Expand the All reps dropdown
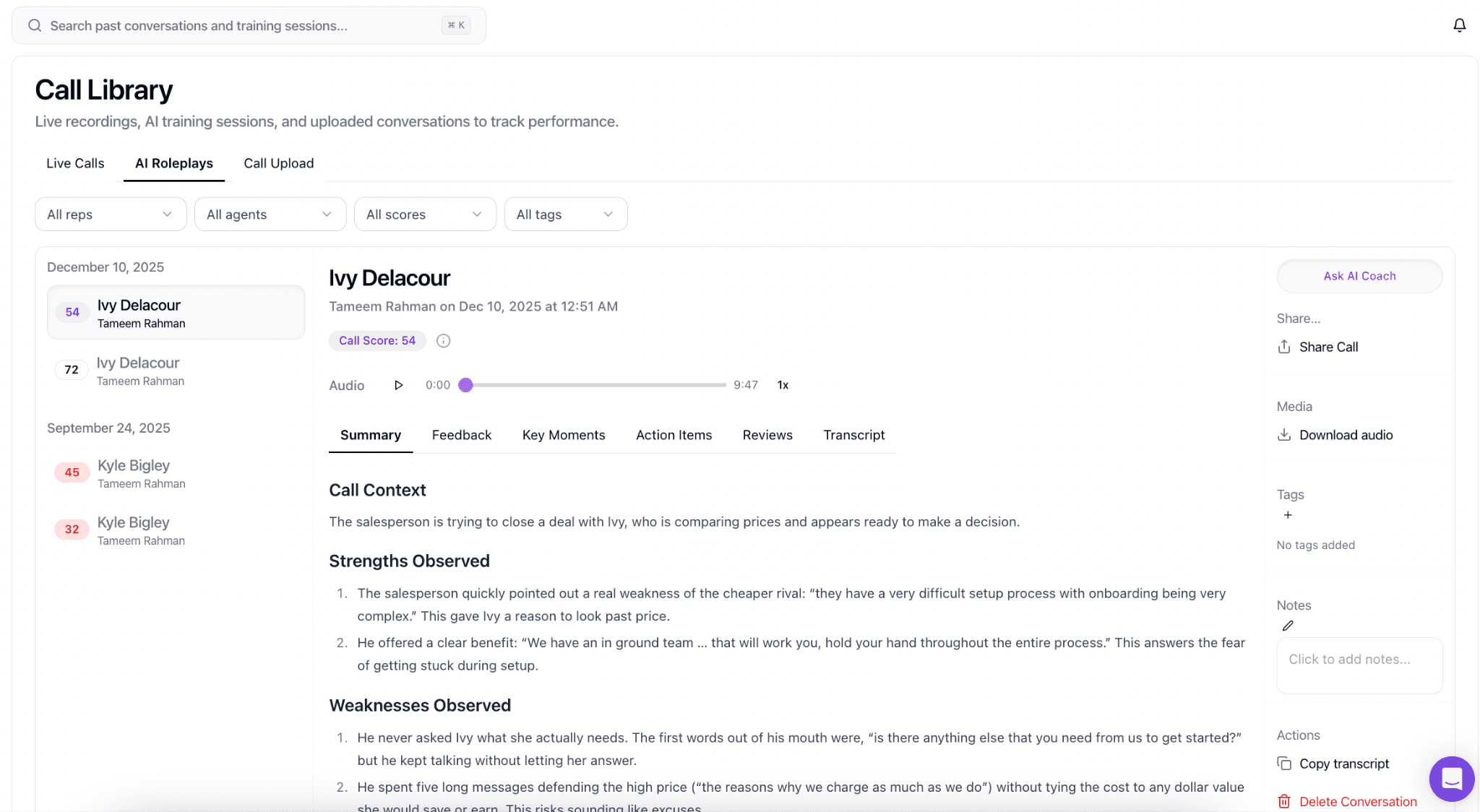 (111, 215)
